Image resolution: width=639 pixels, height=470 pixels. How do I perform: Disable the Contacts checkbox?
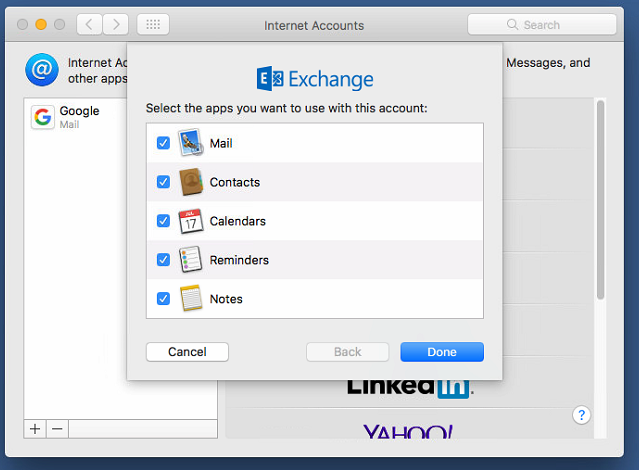click(x=163, y=182)
